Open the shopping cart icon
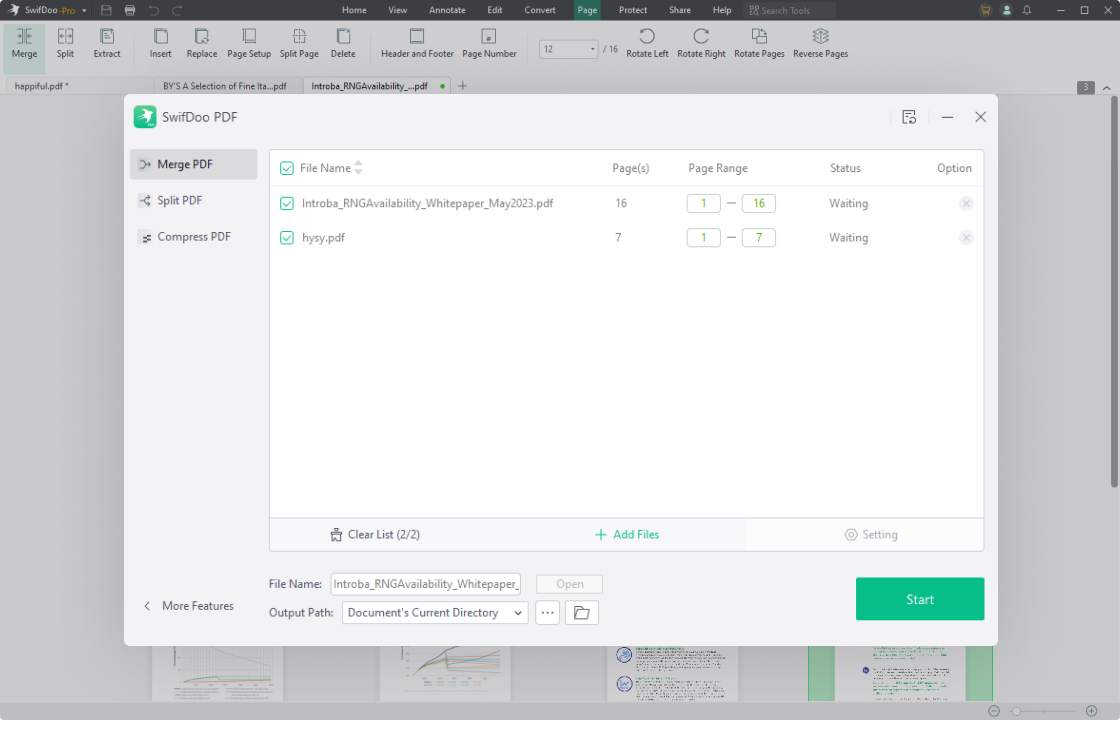 pyautogui.click(x=986, y=10)
